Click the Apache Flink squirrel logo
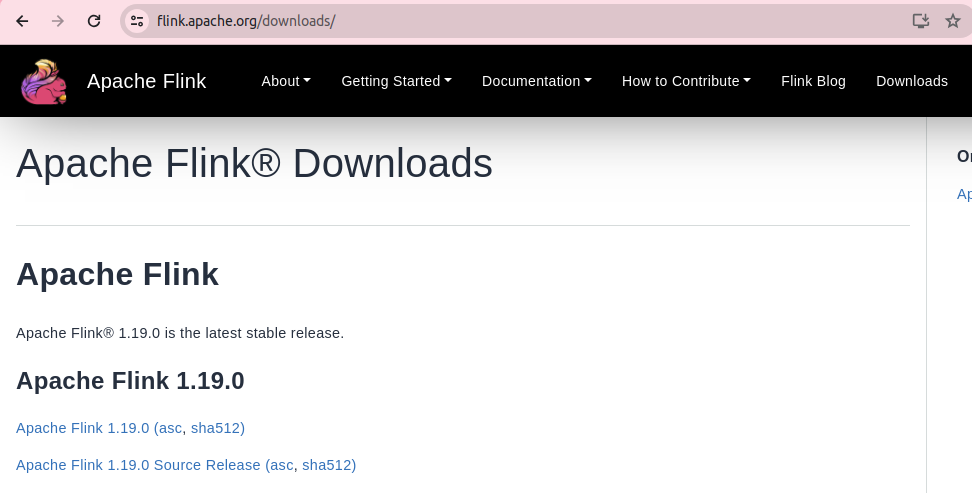The width and height of the screenshot is (972, 493). 44,81
